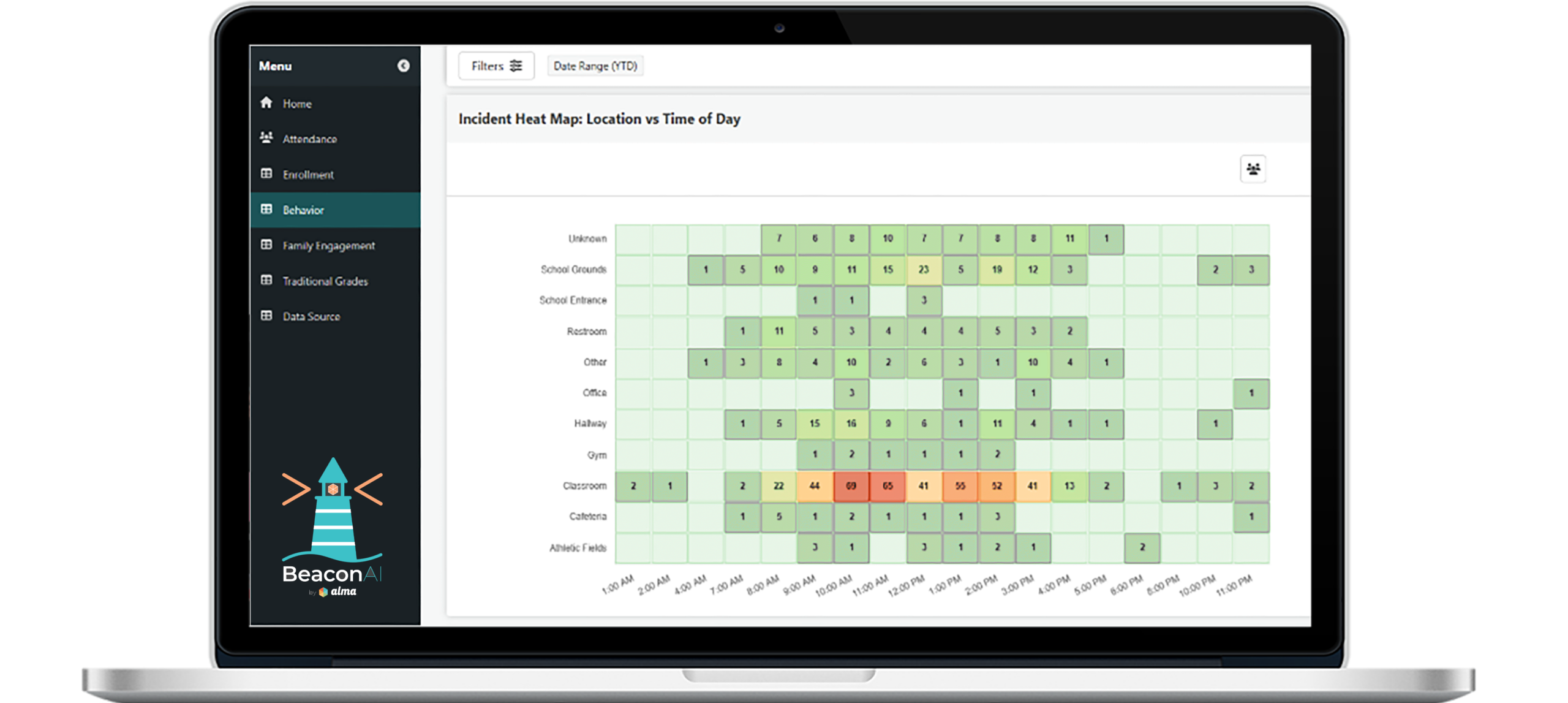Click the Classroom cell with value 69
The width and height of the screenshot is (1568, 703).
[x=851, y=485]
